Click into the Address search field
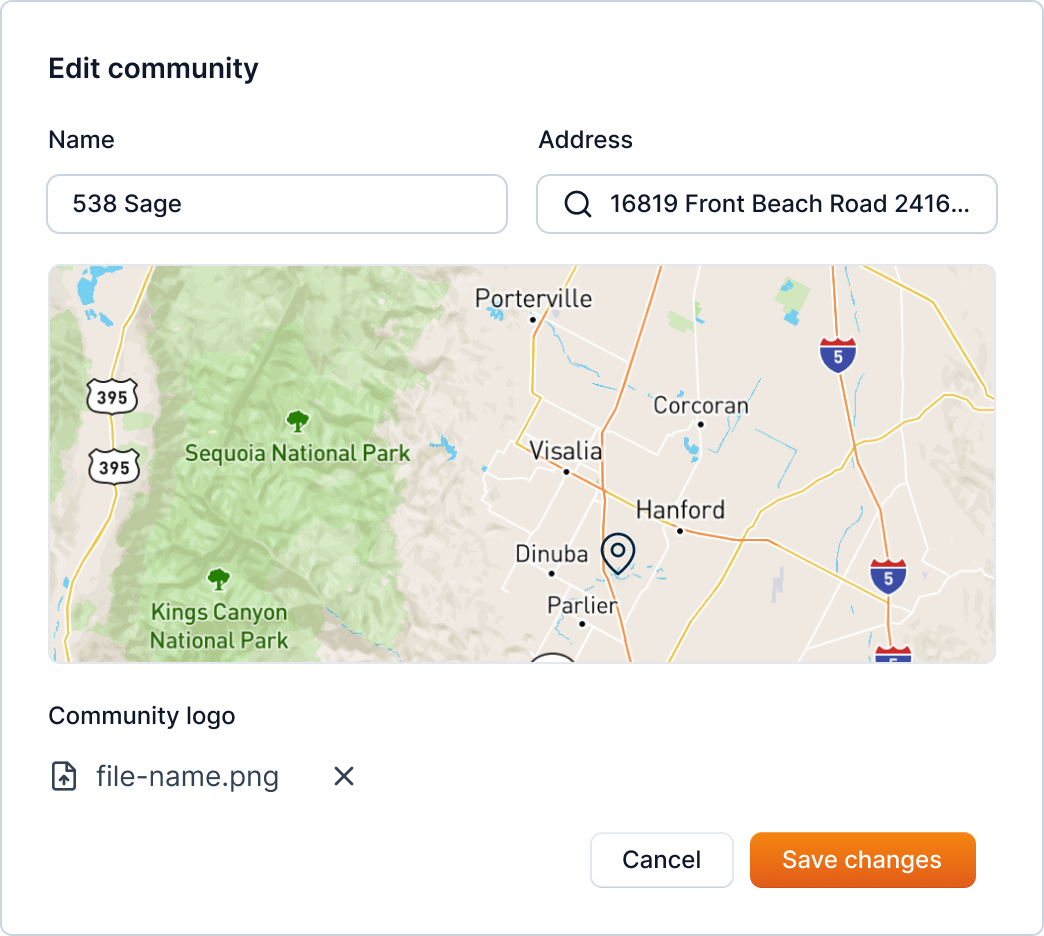This screenshot has height=936, width=1044. (x=790, y=204)
